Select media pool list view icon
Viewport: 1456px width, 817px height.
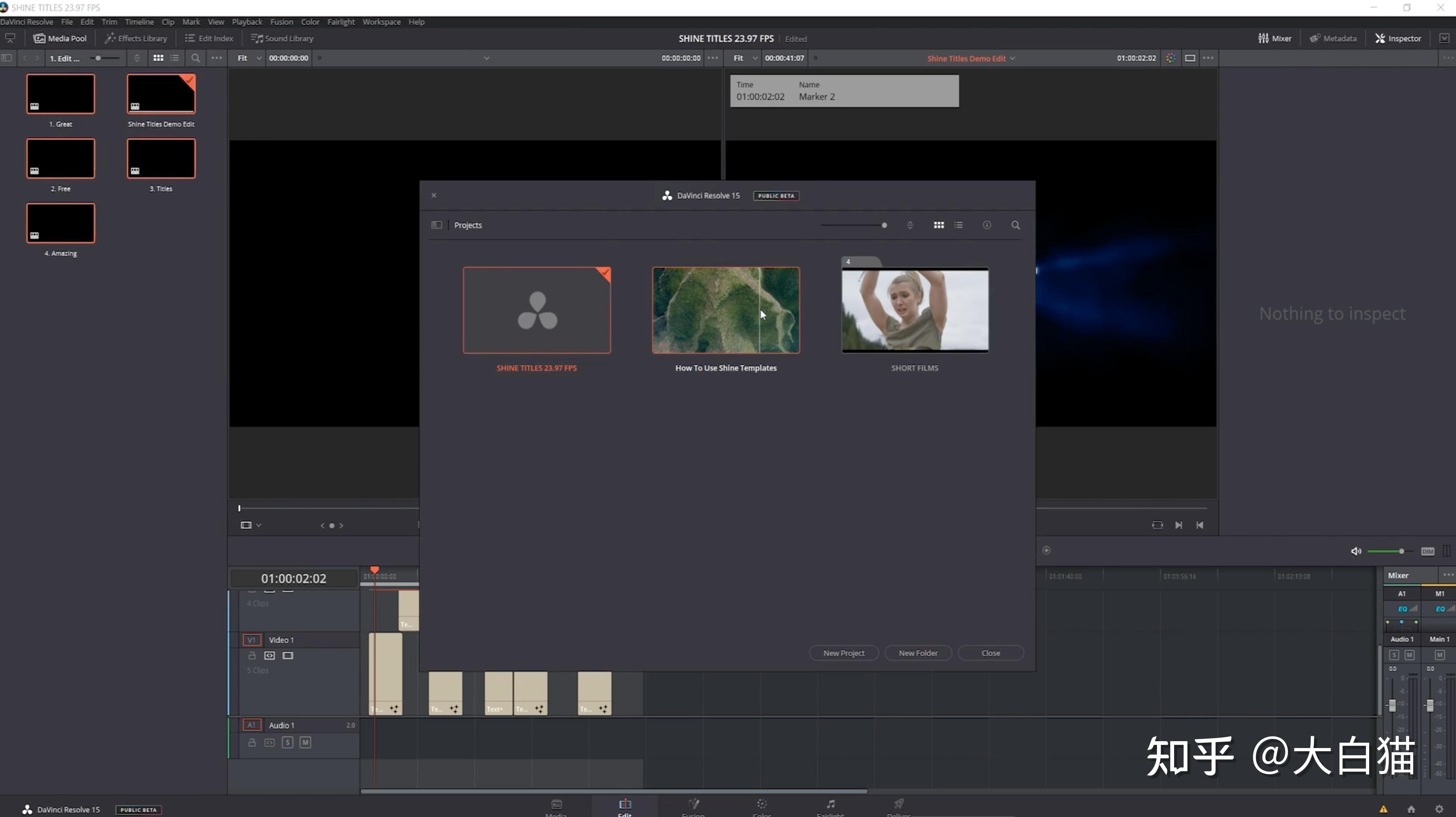pyautogui.click(x=174, y=58)
